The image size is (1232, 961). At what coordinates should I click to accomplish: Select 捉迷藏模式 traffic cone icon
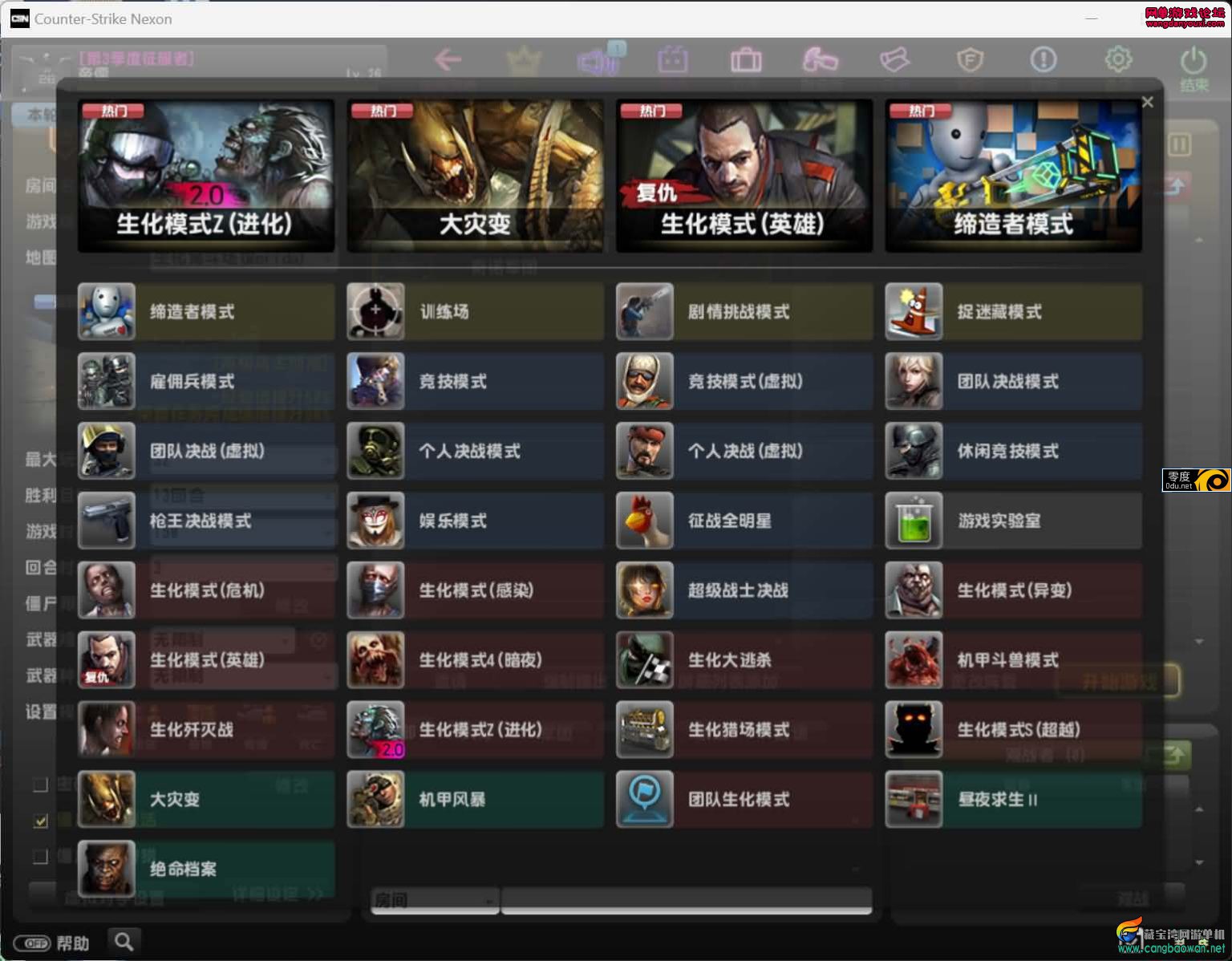coord(914,311)
